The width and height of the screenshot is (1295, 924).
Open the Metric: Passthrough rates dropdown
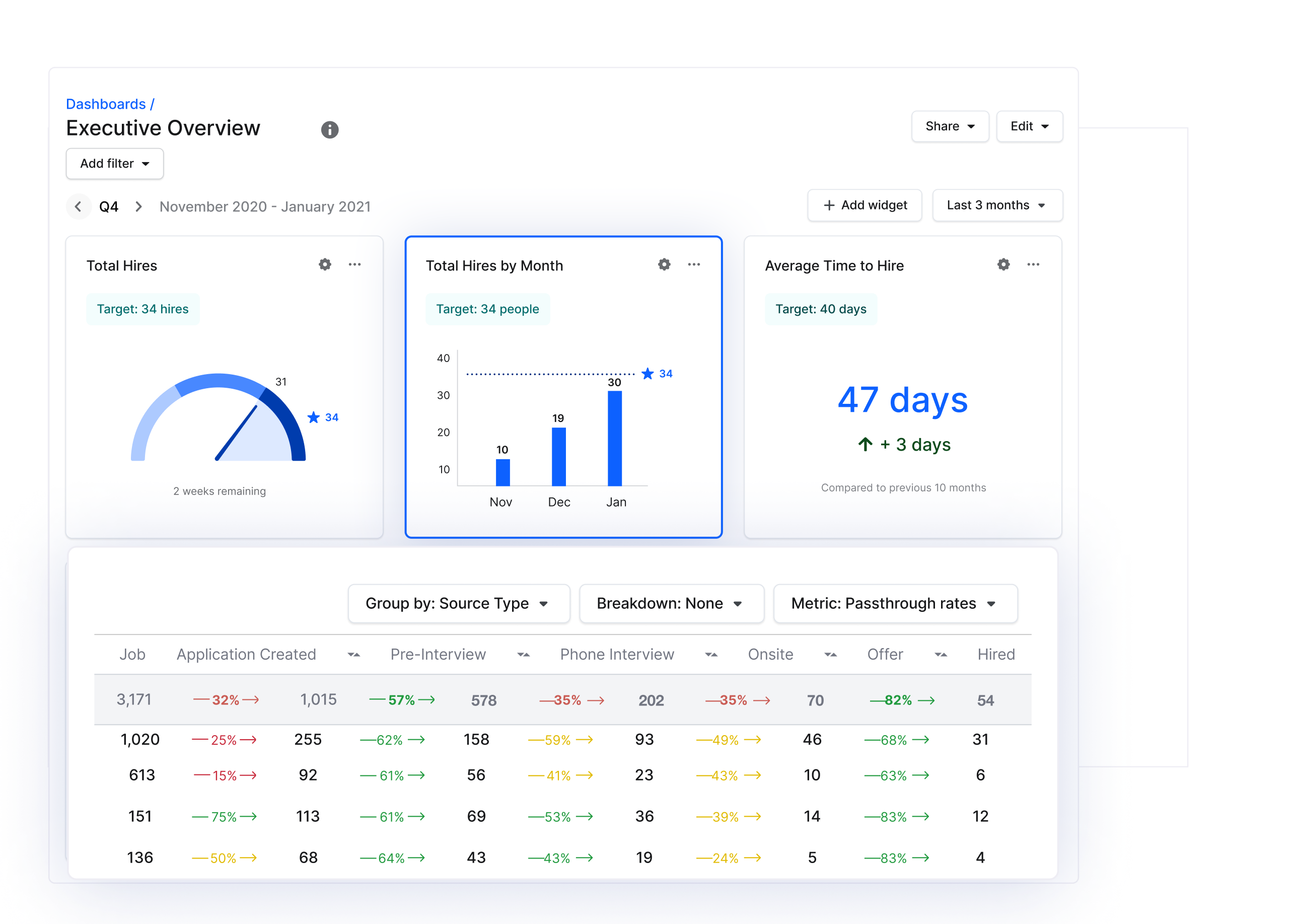coord(895,604)
